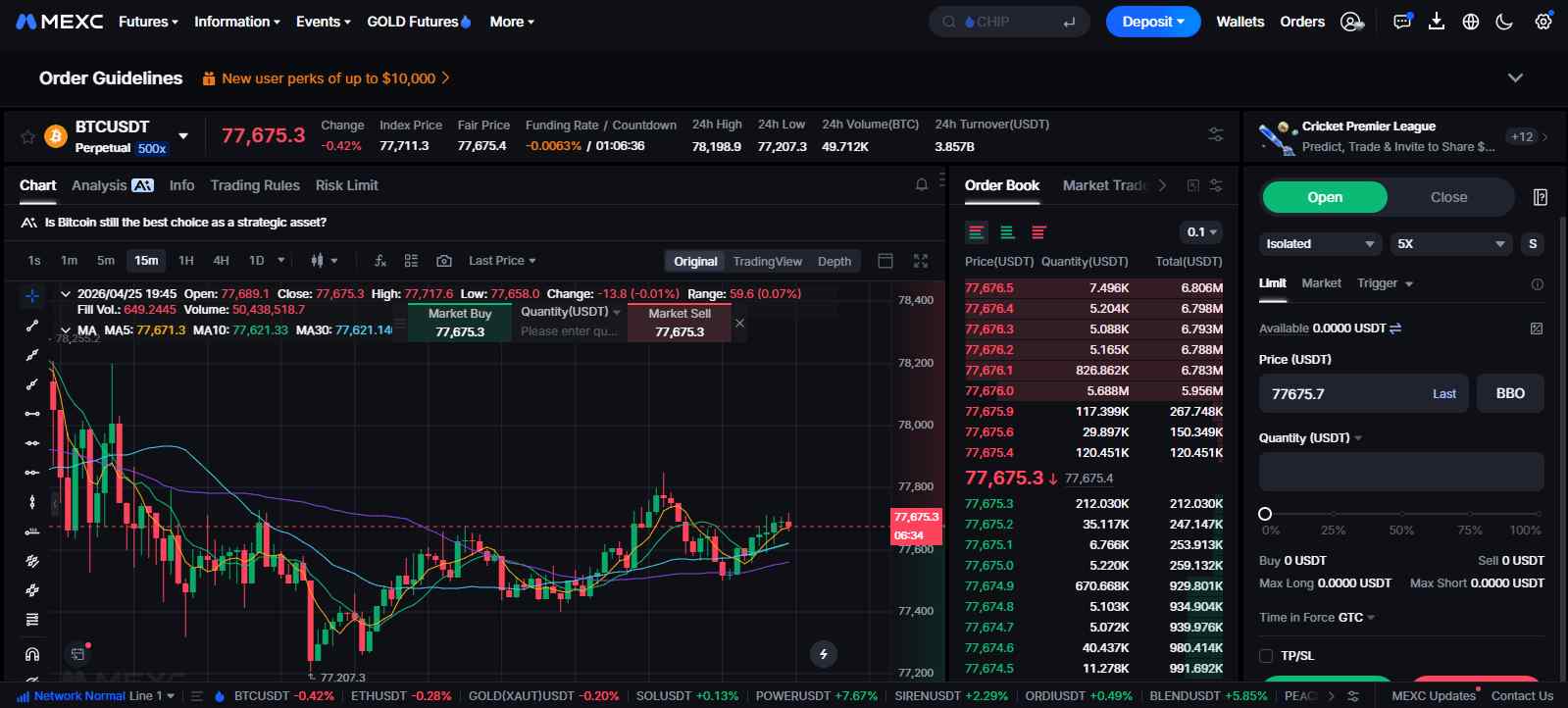Take a chart screenshot with the camera icon

tap(444, 261)
